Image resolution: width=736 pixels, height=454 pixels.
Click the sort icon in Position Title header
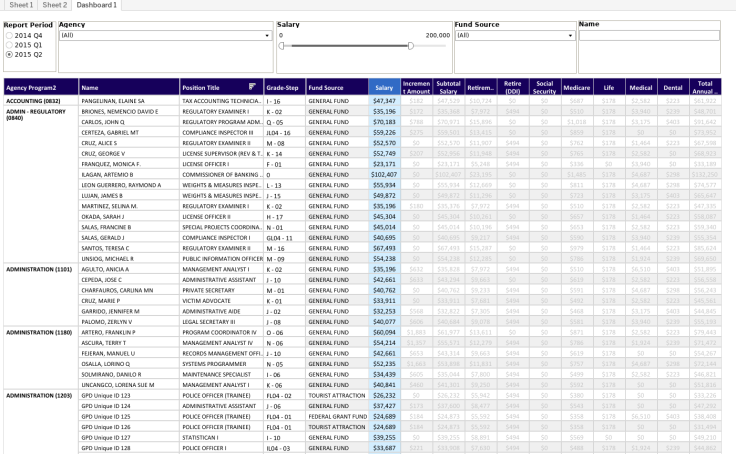point(252,87)
